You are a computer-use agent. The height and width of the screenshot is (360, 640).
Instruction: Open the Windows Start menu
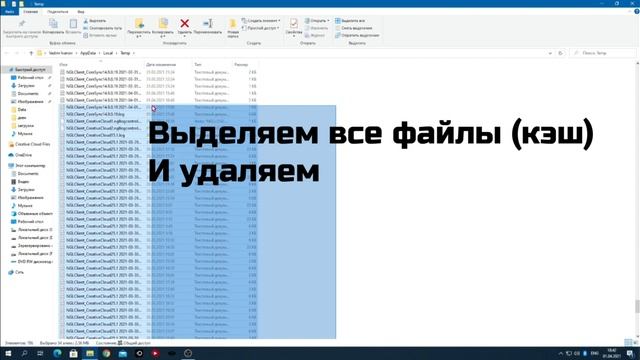pyautogui.click(x=8, y=353)
